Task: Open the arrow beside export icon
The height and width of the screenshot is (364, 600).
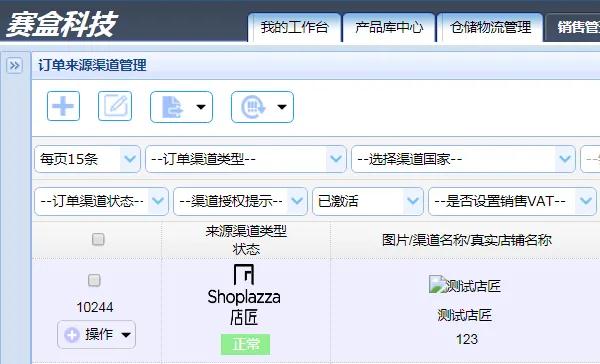Action: [201, 107]
